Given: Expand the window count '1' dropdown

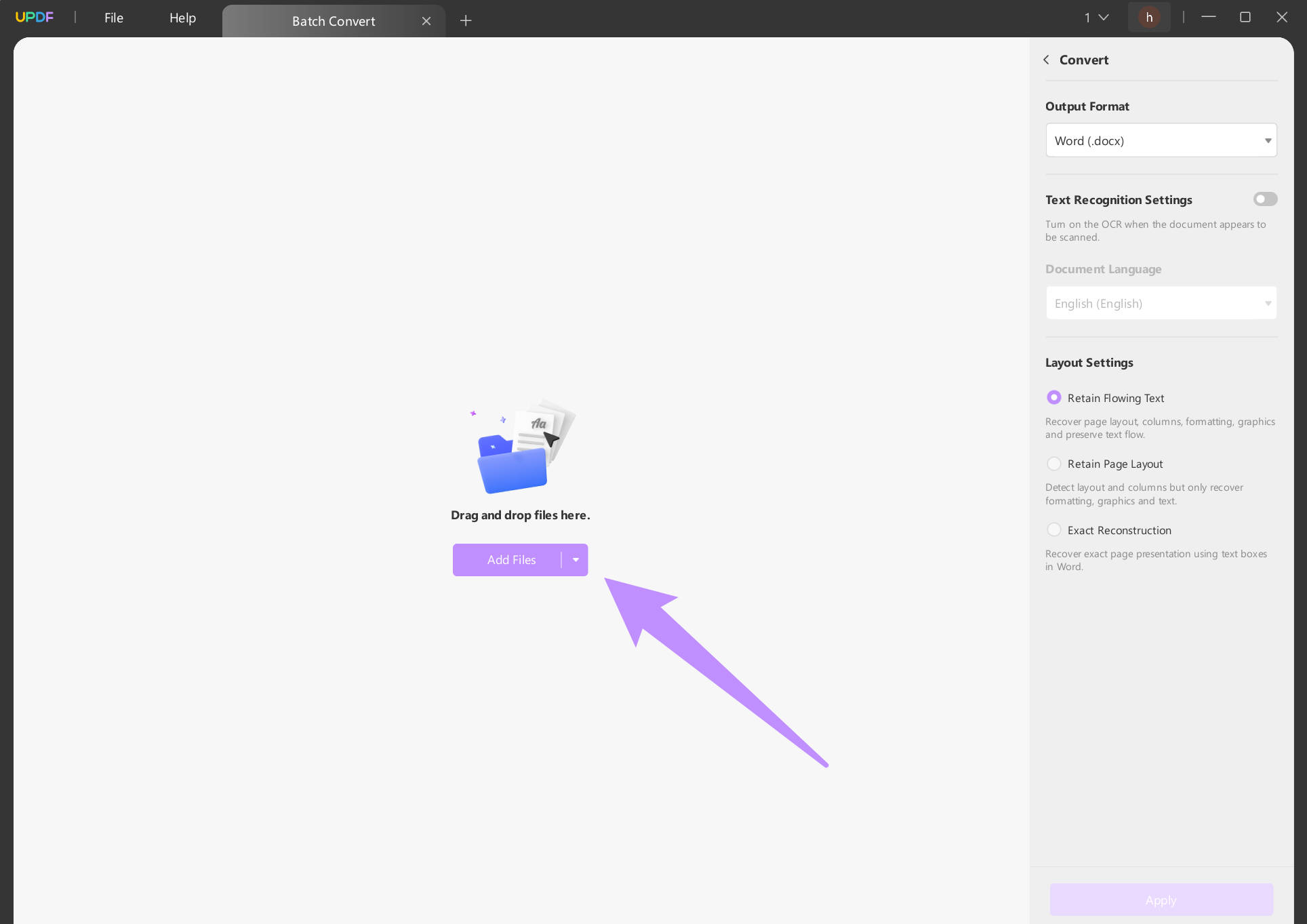Looking at the screenshot, I should (x=1096, y=18).
